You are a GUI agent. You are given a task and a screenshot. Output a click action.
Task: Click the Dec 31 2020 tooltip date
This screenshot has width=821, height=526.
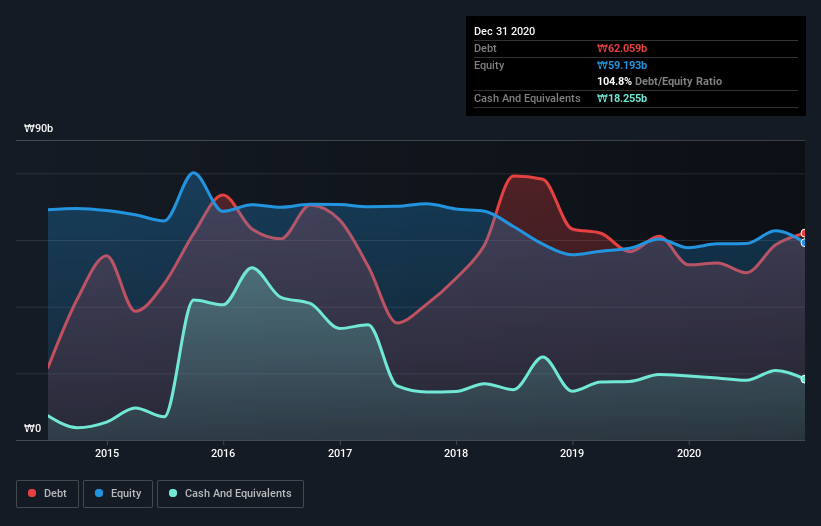504,31
